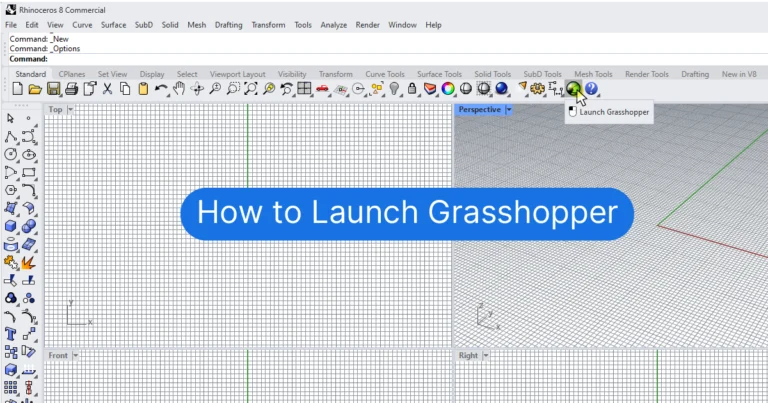Viewport: 768px width, 403px height.
Task: Select the arrow pointer tool in sidebar
Action: (x=11, y=119)
